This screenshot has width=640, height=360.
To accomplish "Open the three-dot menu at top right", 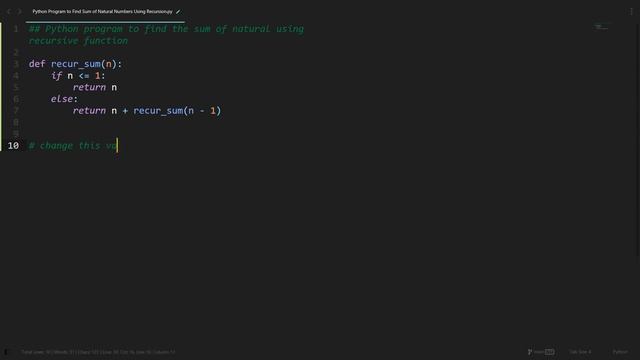I will tap(631, 12).
